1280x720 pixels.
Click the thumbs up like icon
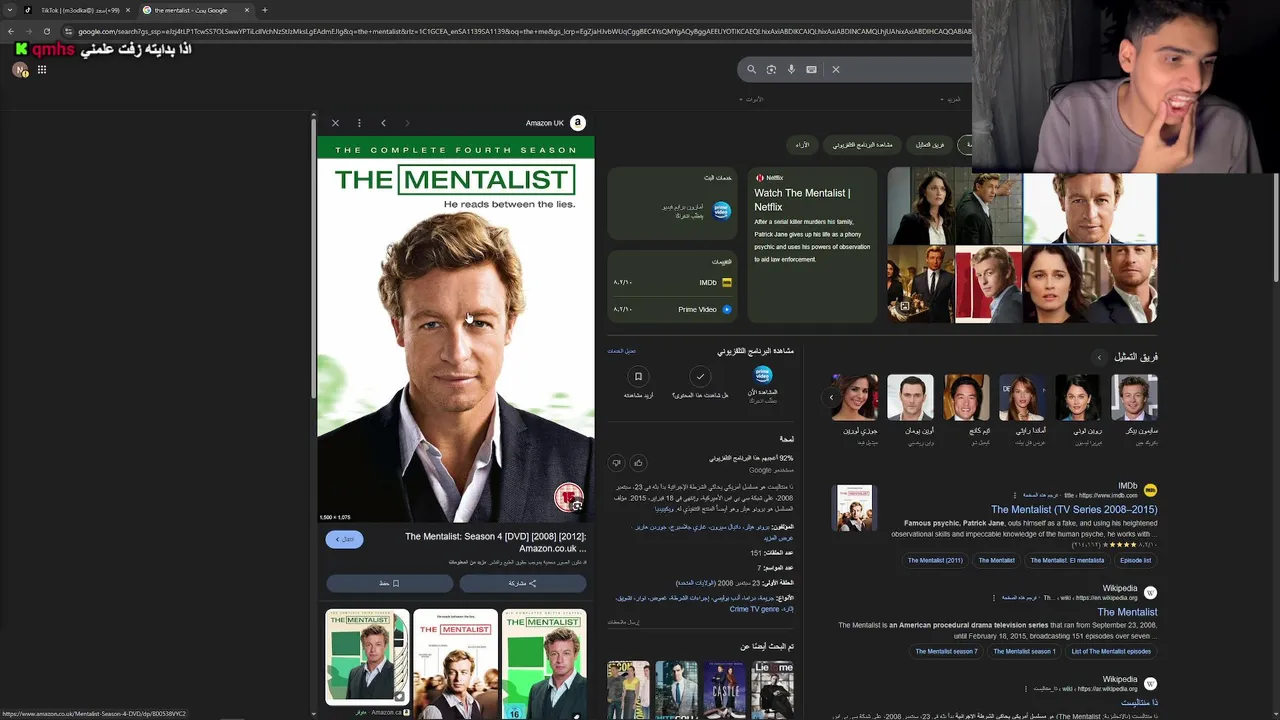(638, 463)
